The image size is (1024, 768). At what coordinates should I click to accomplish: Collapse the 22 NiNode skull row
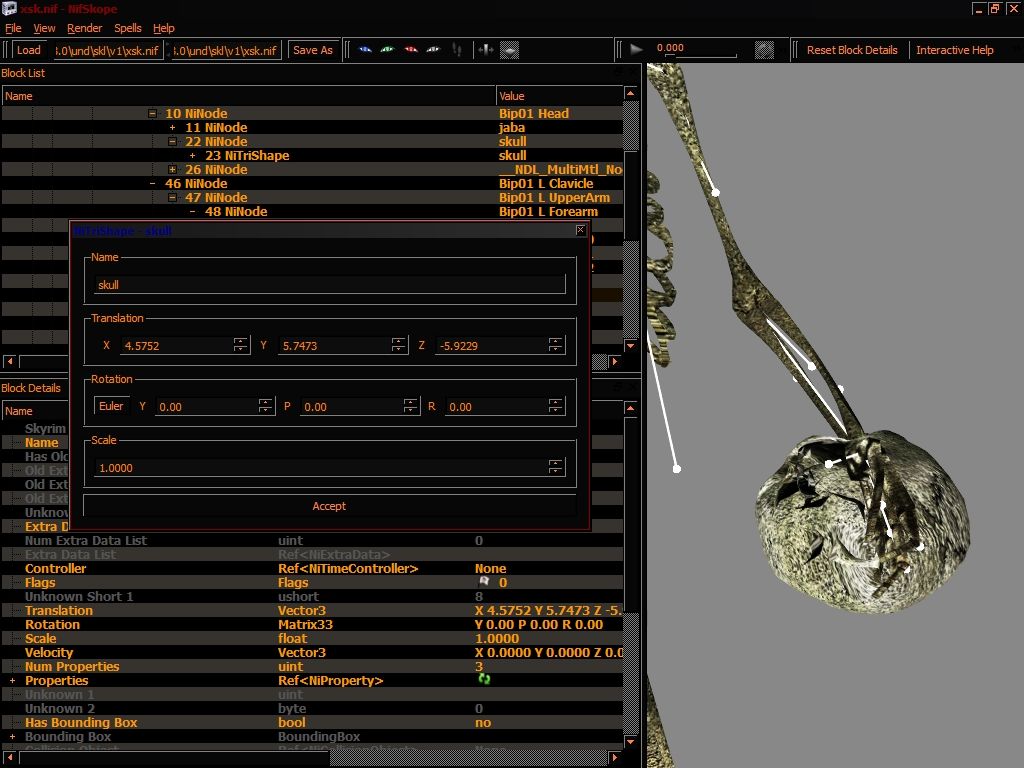tap(172, 142)
